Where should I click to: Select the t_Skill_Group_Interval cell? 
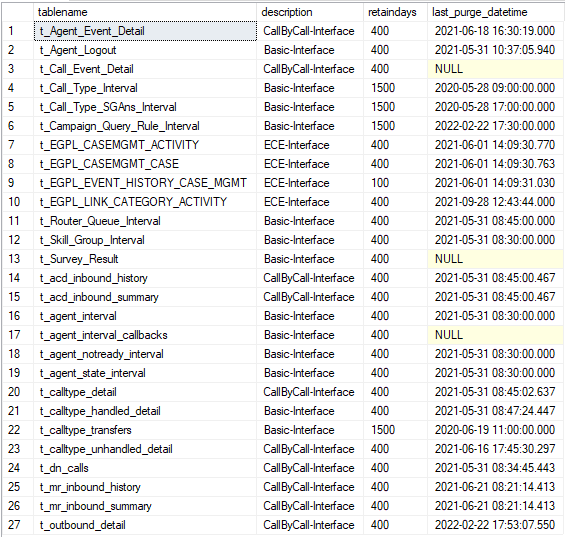click(x=145, y=240)
